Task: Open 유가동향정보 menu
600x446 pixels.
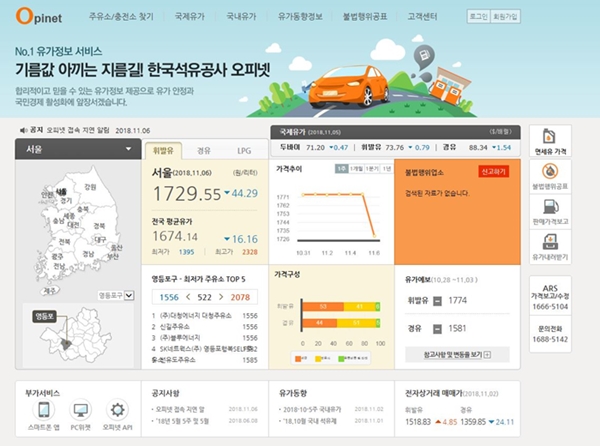Action: click(x=300, y=16)
